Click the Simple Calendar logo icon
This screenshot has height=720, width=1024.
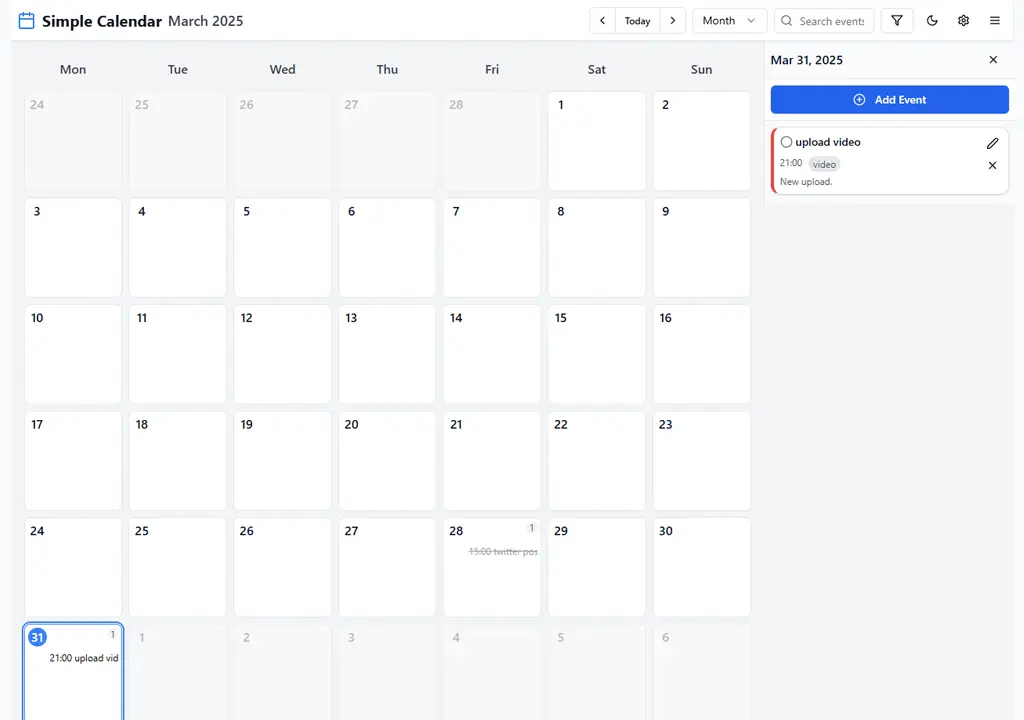coord(26,20)
